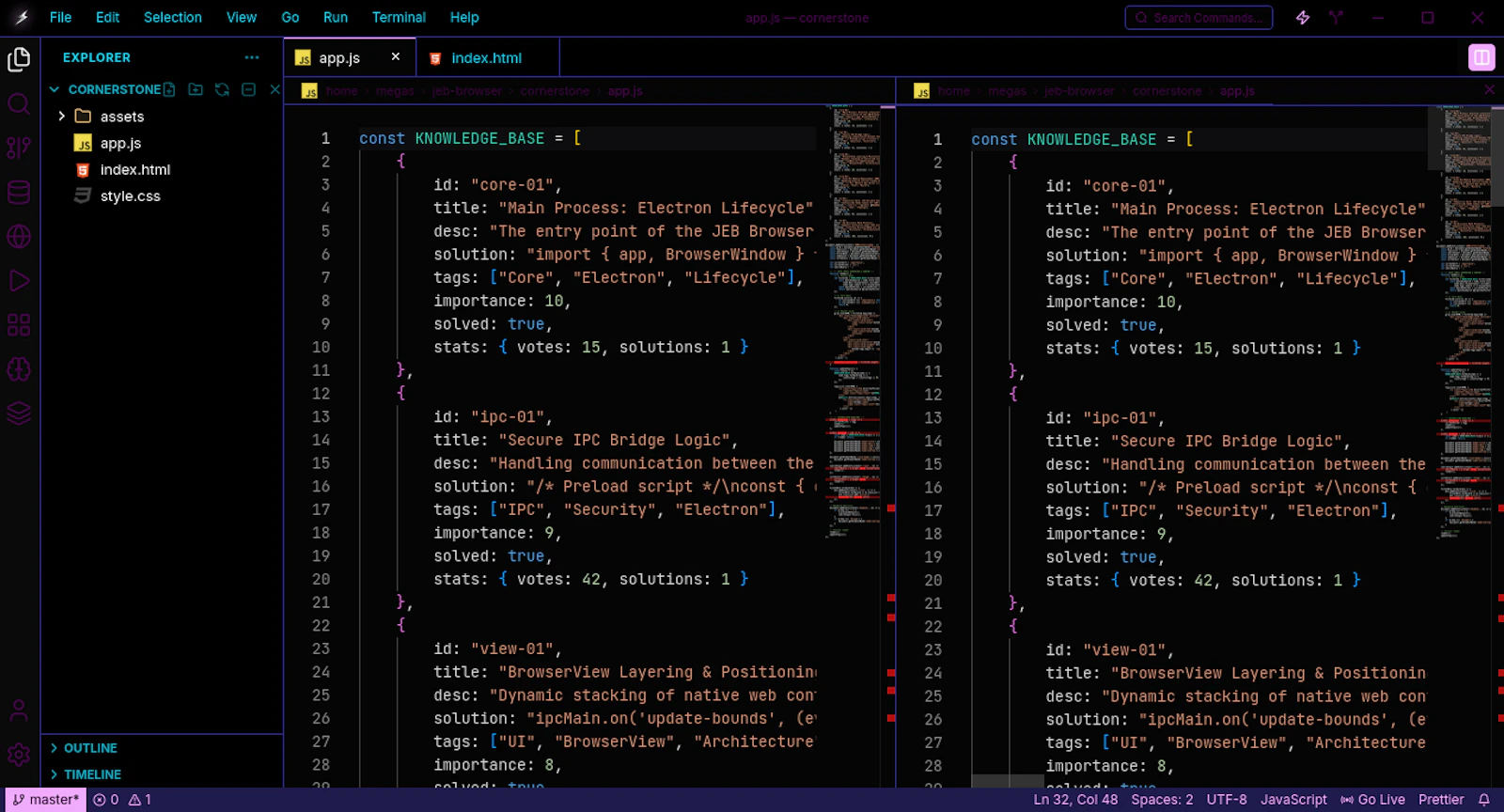Click cornerstone in left pane breadcrumb
Image resolution: width=1504 pixels, height=812 pixels.
555,91
